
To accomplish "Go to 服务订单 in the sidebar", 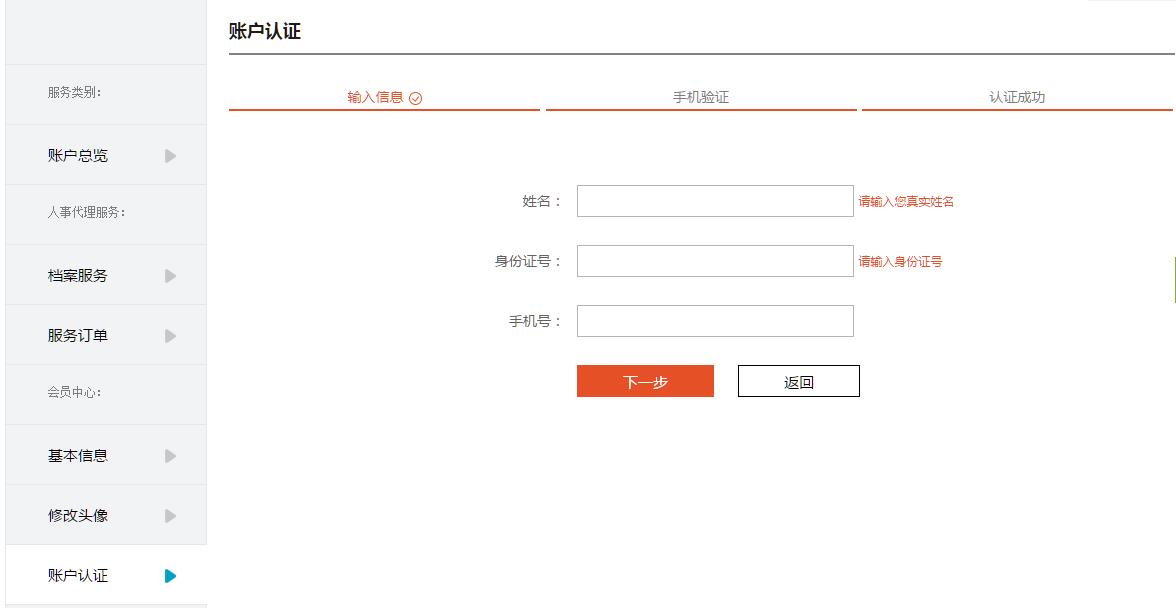I will click(106, 335).
